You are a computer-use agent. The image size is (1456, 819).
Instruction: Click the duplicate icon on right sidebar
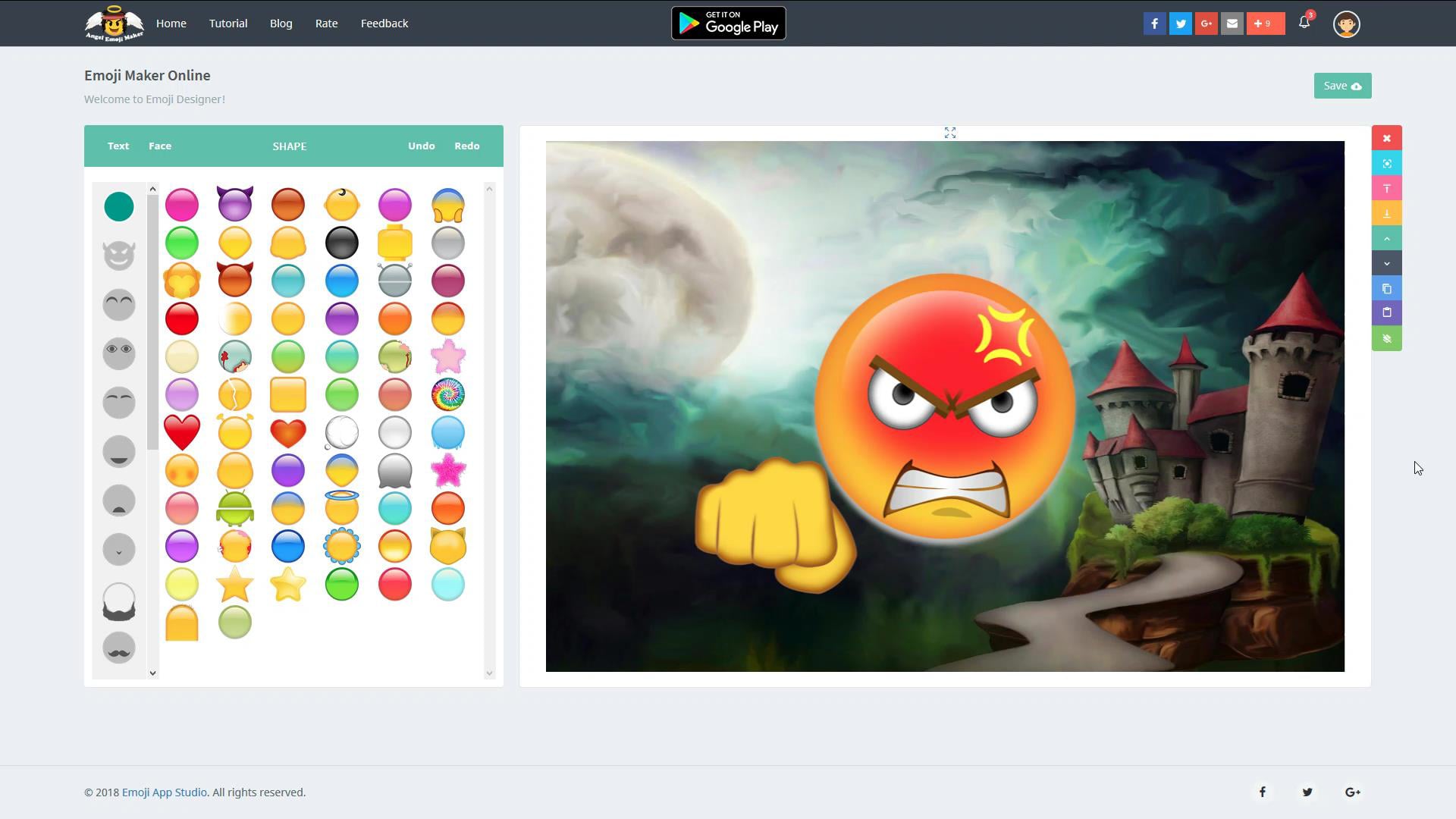pyautogui.click(x=1387, y=288)
